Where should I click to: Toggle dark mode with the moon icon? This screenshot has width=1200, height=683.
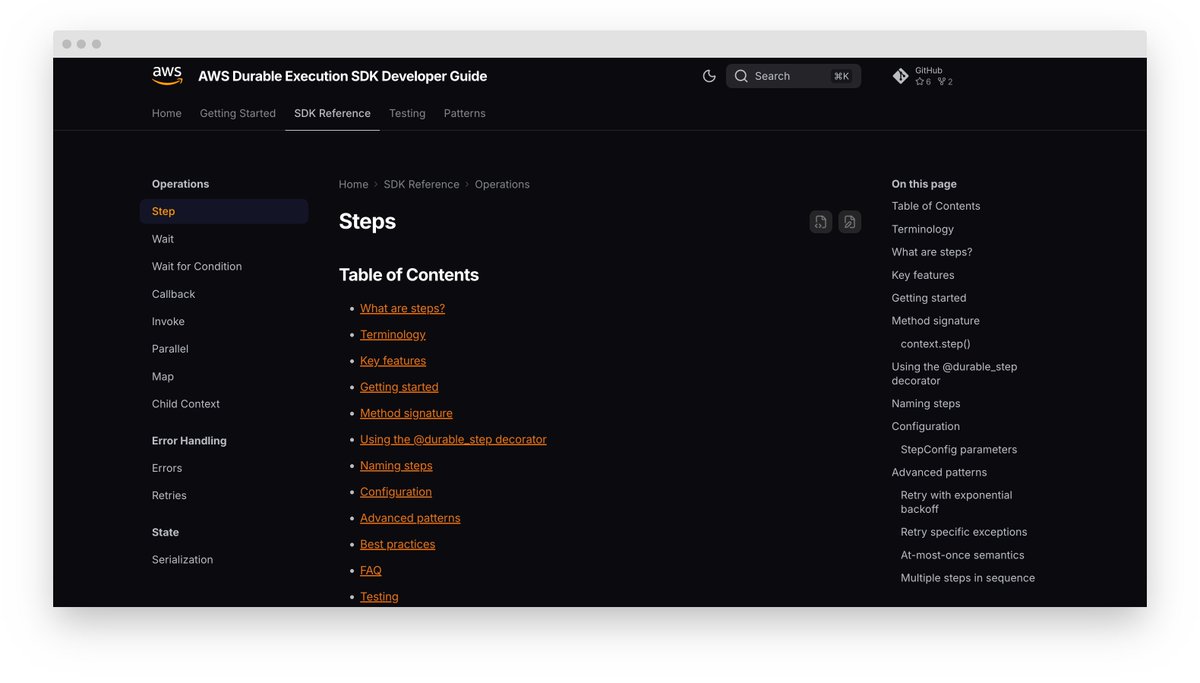click(709, 76)
